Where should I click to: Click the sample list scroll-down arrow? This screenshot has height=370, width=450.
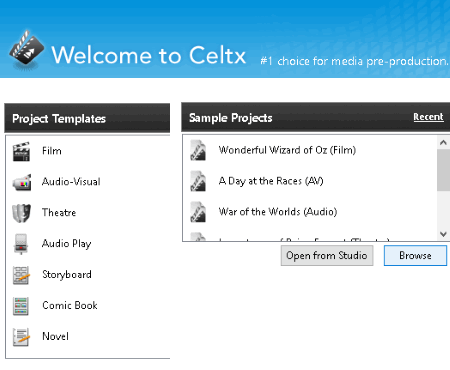[443, 234]
